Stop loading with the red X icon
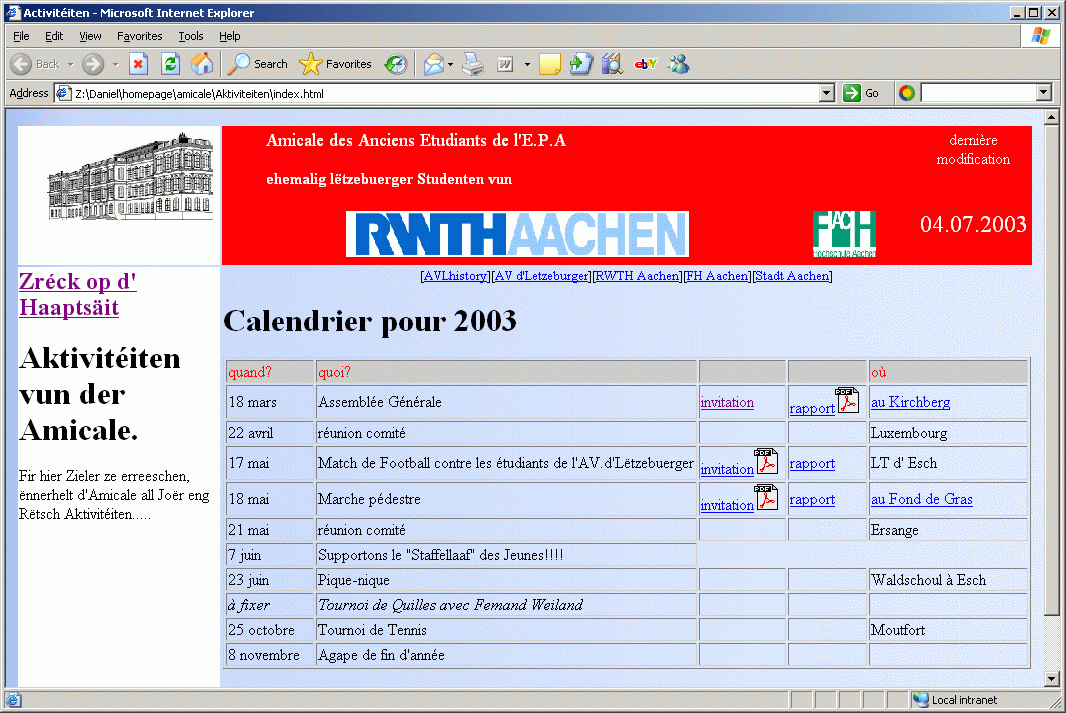 [x=139, y=64]
